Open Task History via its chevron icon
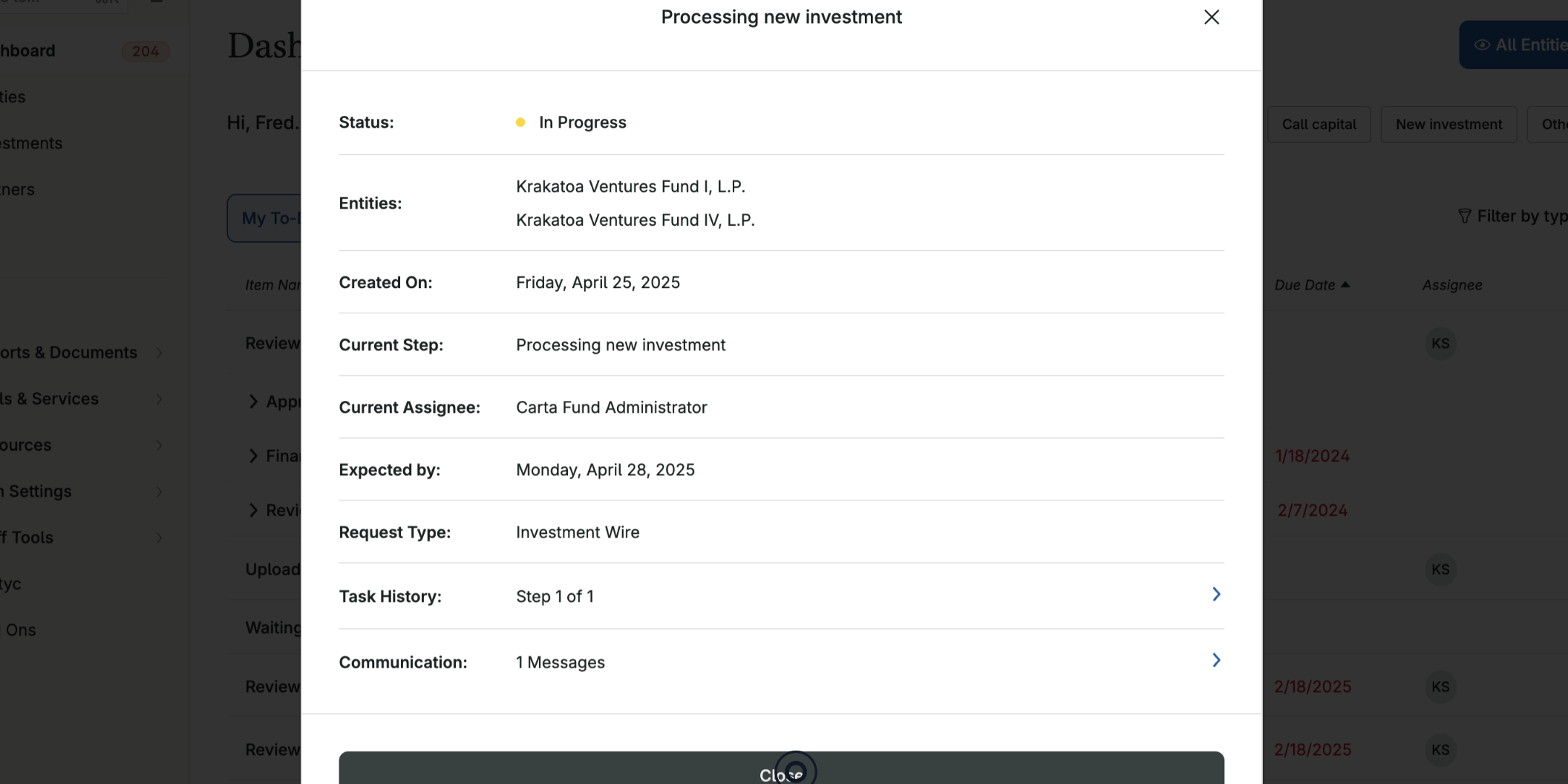This screenshot has height=784, width=1568. tap(1215, 594)
